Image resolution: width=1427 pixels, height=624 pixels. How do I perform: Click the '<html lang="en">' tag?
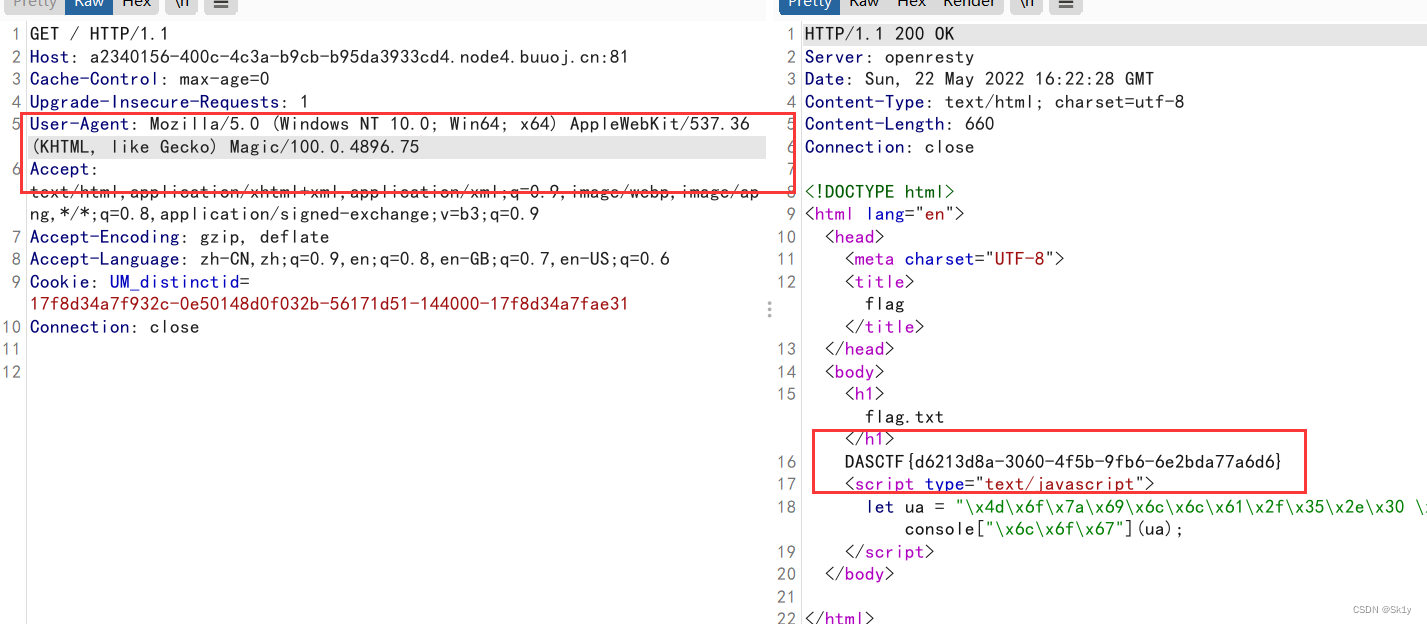pyautogui.click(x=884, y=214)
